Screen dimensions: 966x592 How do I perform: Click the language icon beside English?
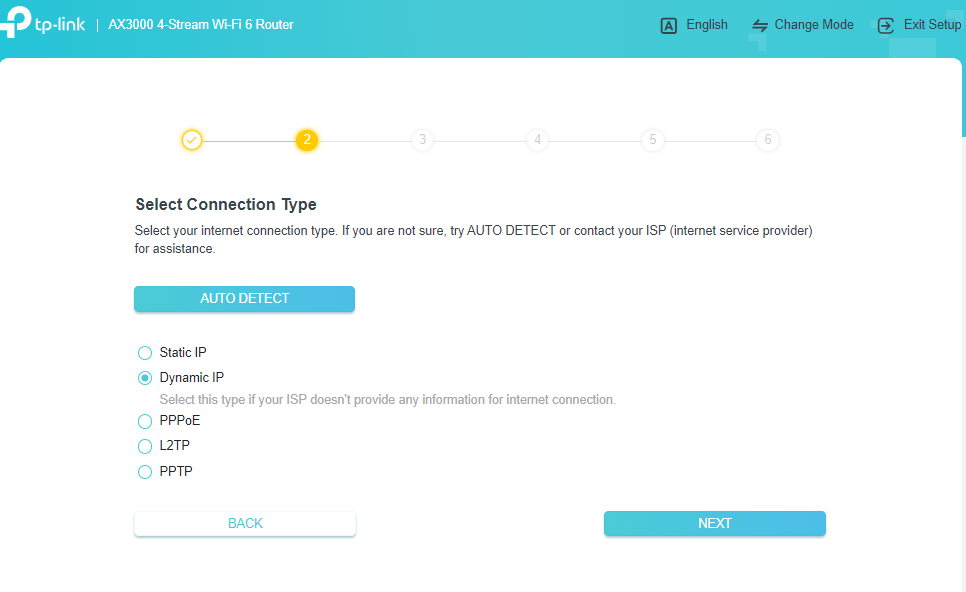[x=668, y=25]
